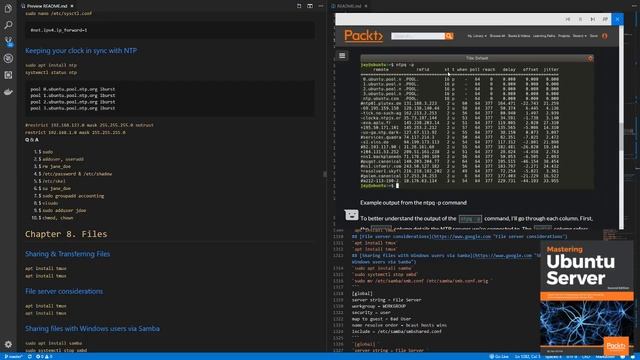Screen dimensions: 640x360
Task: Open the Search magnifier in activity bar
Action: pyautogui.click(x=8, y=25)
